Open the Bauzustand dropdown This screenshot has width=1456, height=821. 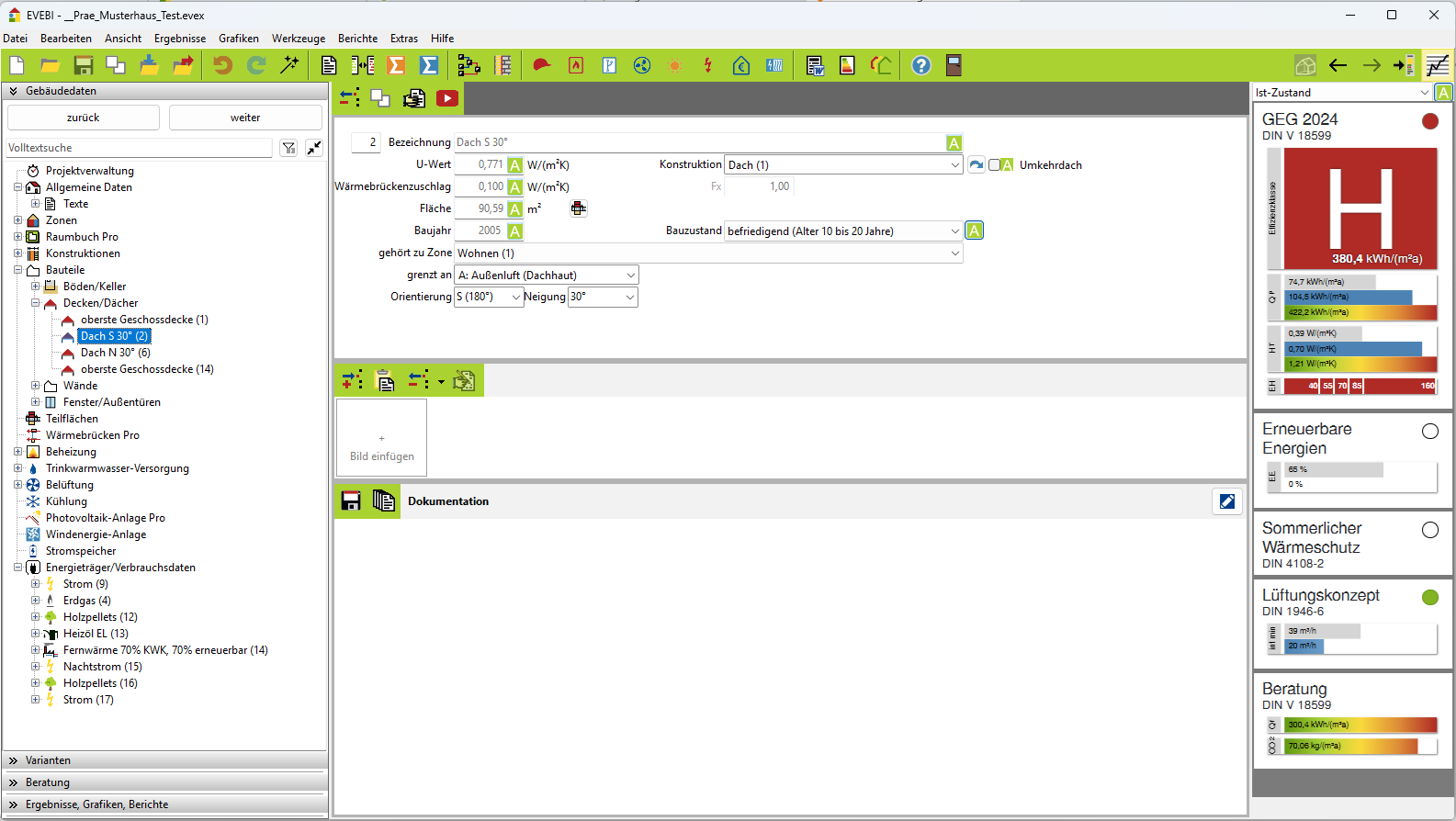point(955,231)
